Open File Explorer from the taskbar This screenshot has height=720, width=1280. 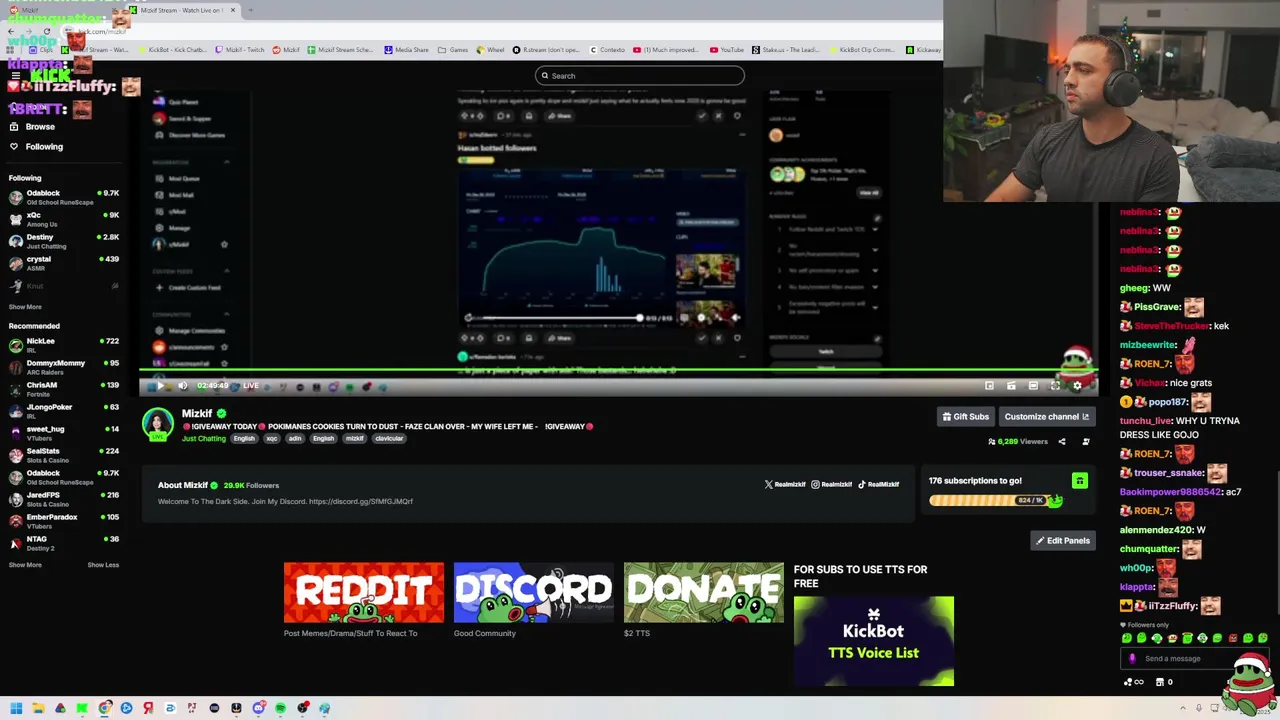pos(38,708)
